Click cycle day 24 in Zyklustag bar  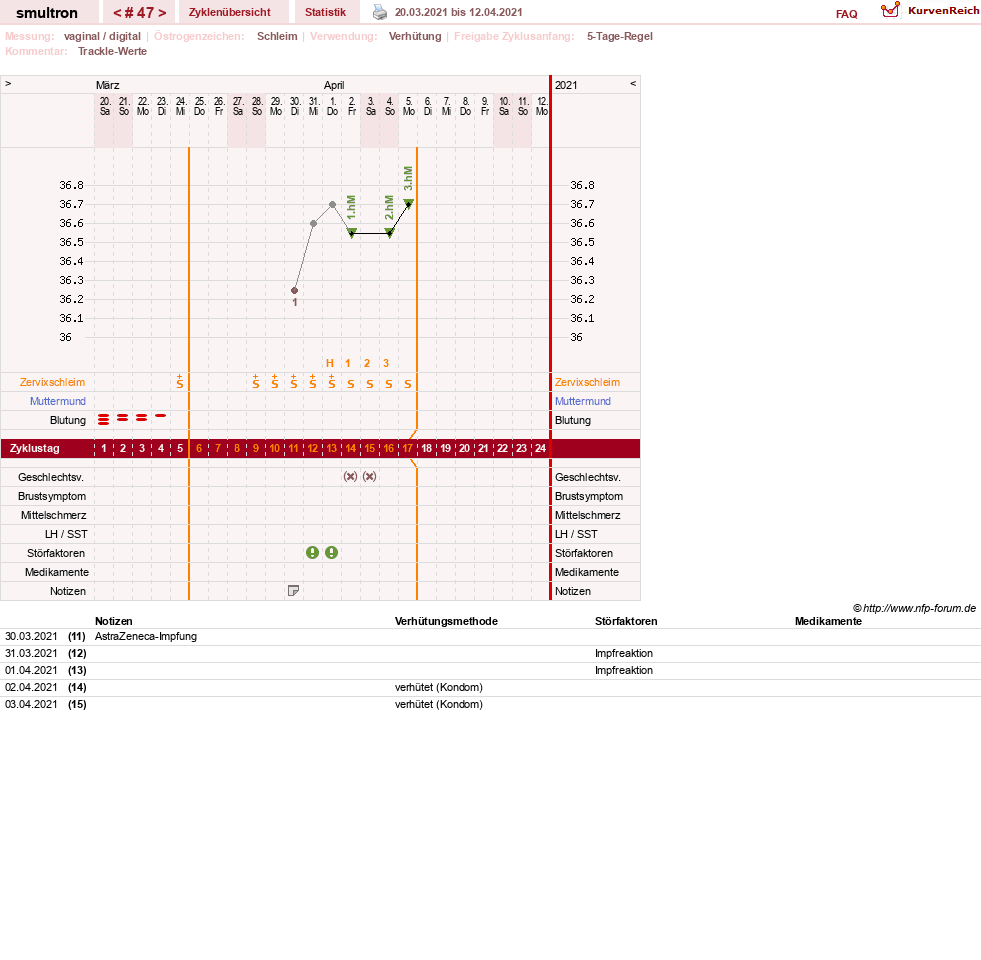541,448
